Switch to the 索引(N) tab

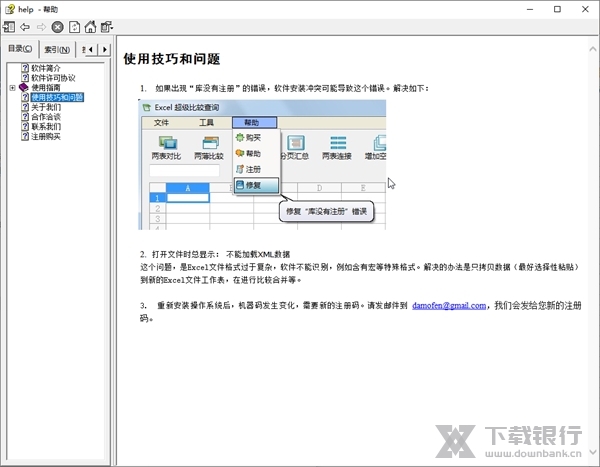pos(57,49)
